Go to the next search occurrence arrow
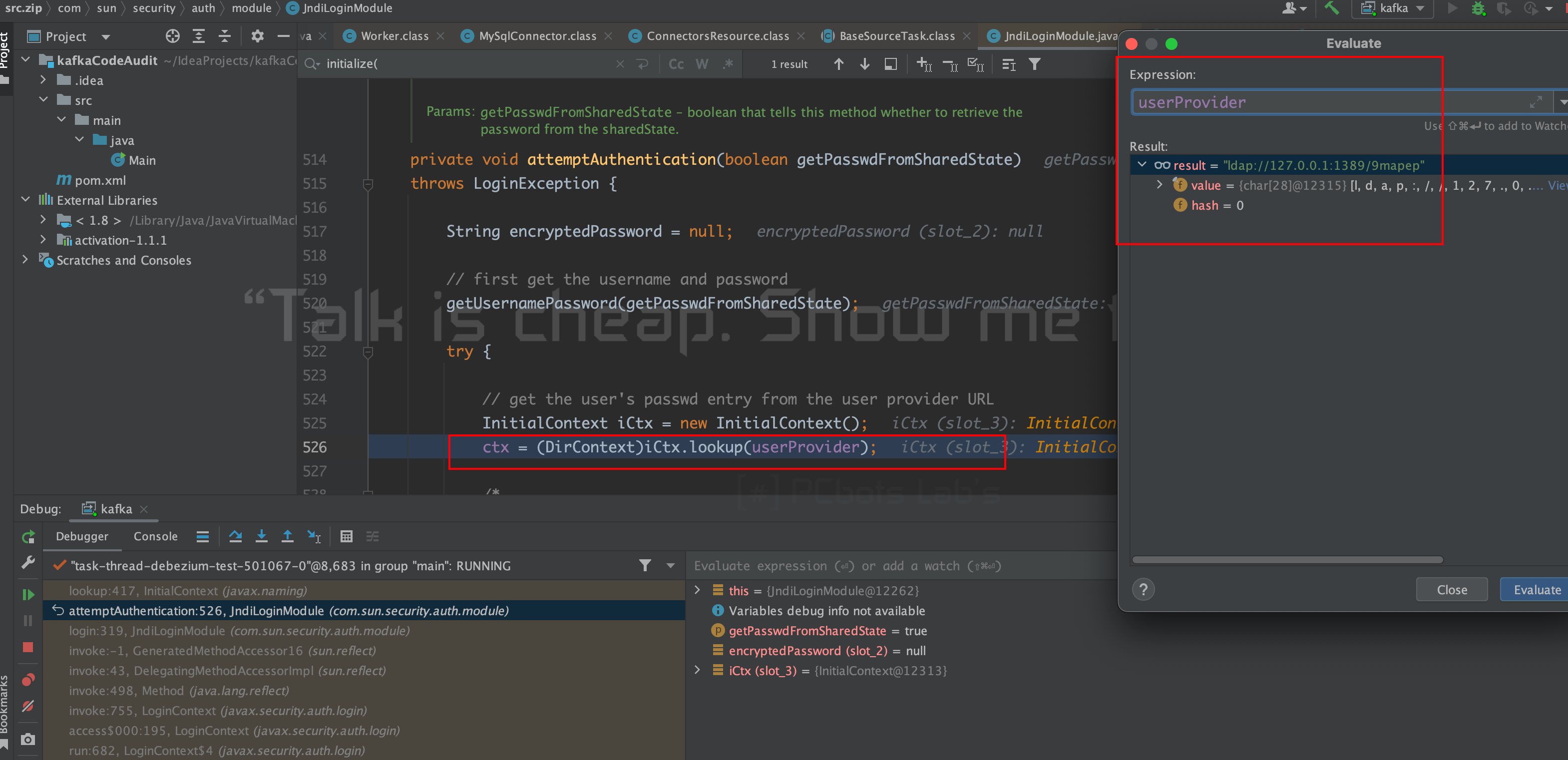 [x=864, y=64]
